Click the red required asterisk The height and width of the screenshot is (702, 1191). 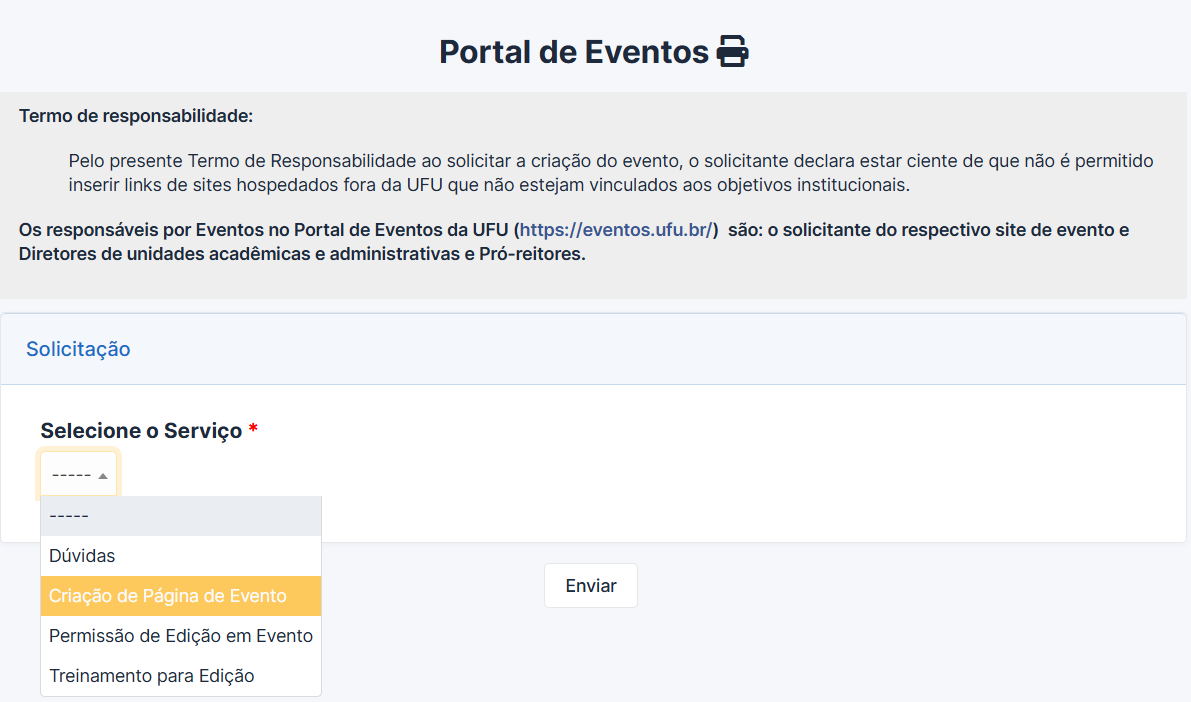[x=254, y=430]
